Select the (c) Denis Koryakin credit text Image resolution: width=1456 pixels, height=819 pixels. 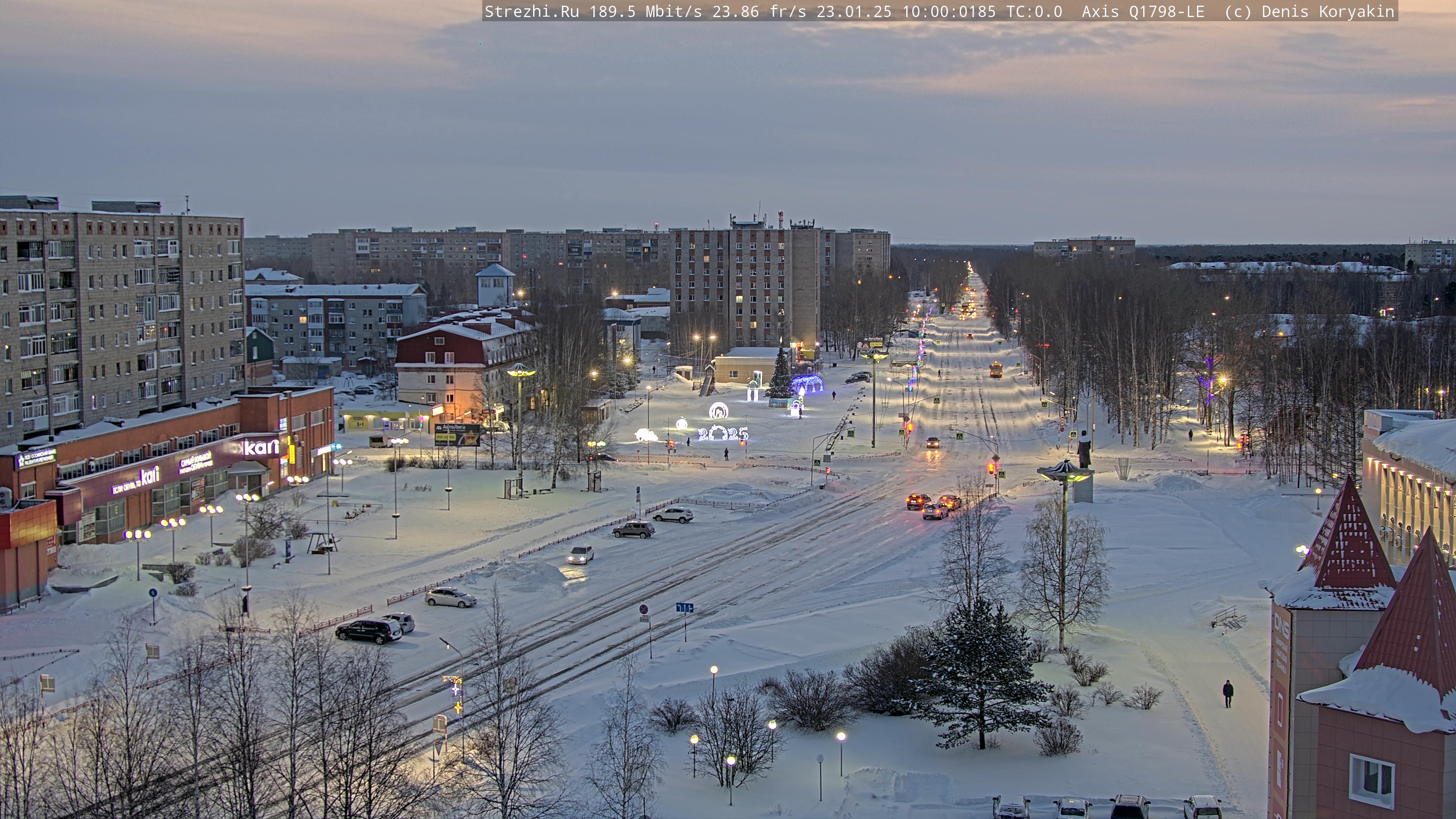click(x=1310, y=11)
